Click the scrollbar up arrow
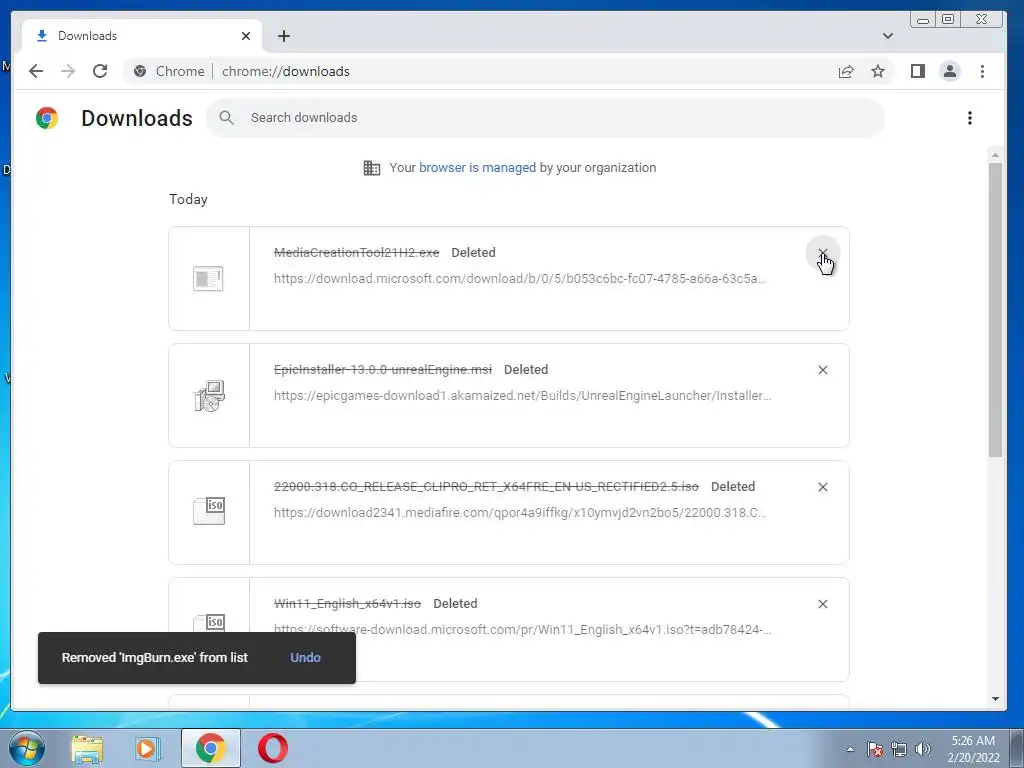 (x=995, y=155)
